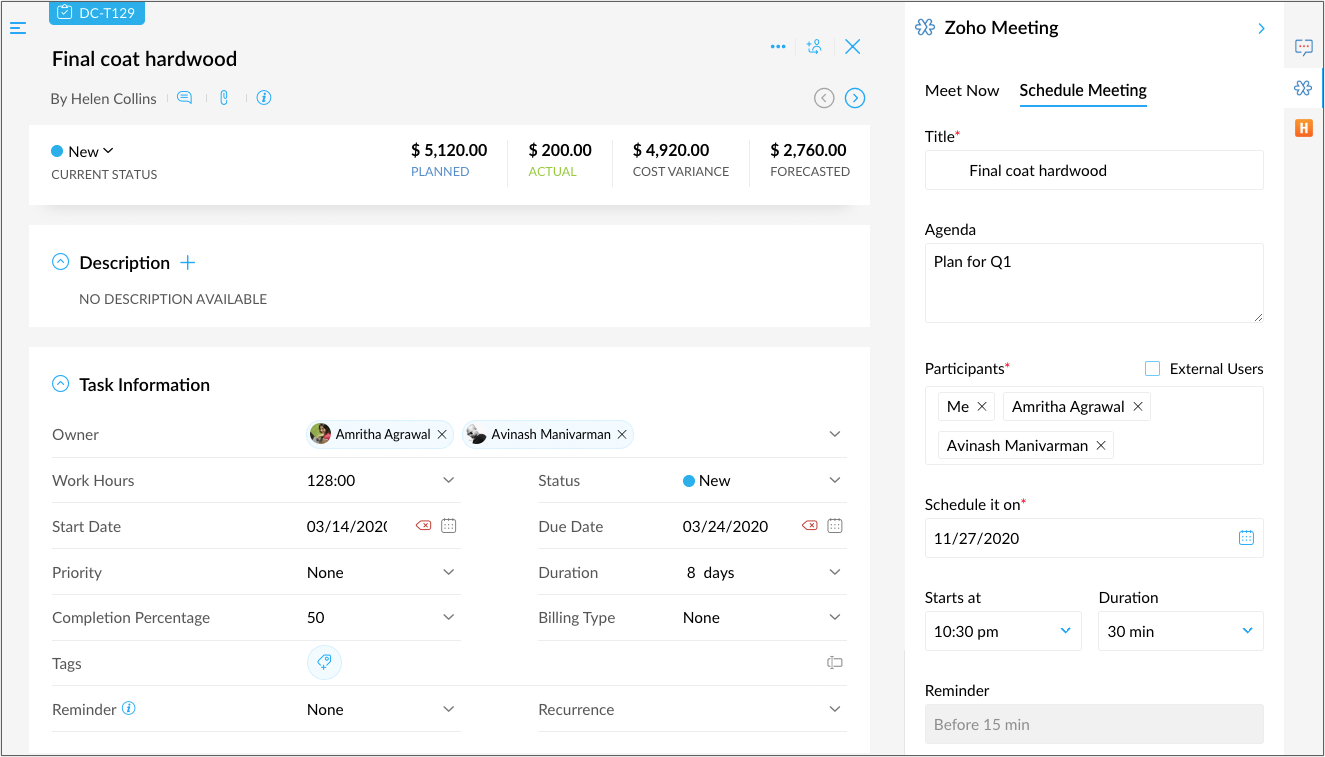The image size is (1325, 757).
Task: Remove Amritha Agrawal from participants
Action: click(1137, 407)
